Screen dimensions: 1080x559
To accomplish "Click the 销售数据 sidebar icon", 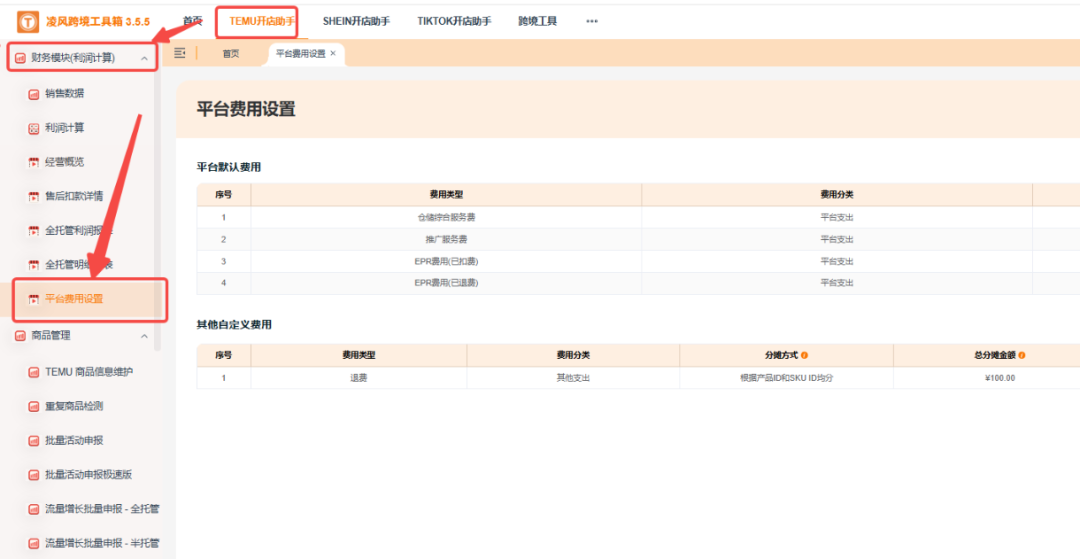I will click(33, 94).
